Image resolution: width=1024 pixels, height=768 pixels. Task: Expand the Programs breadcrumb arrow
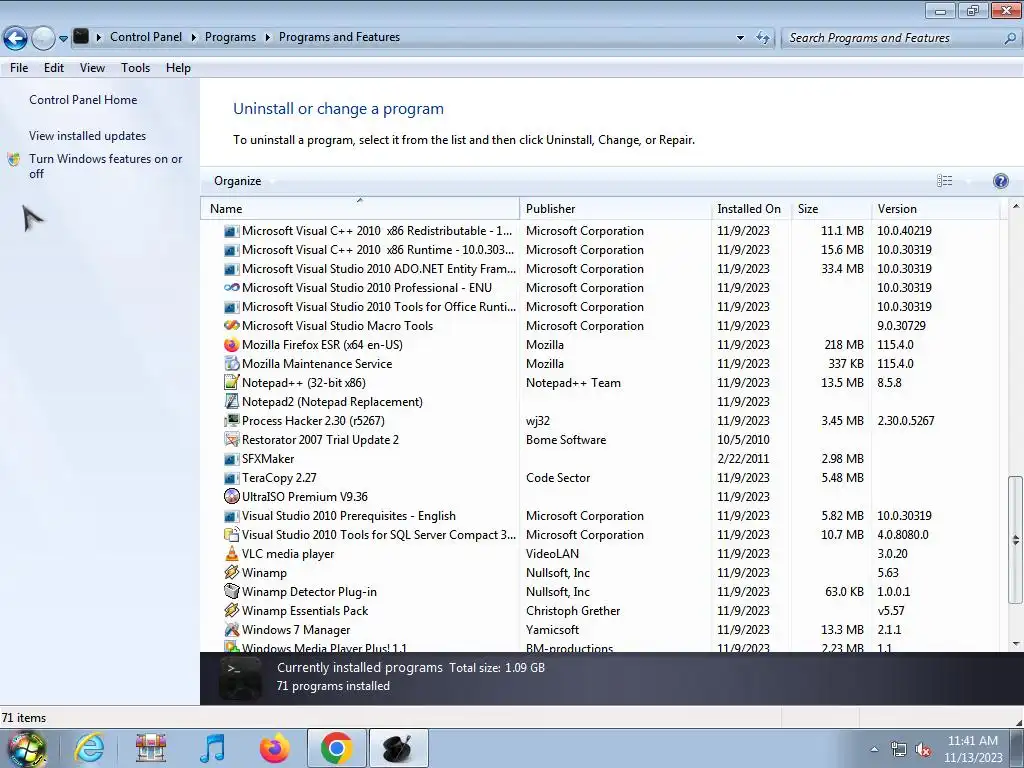267,37
